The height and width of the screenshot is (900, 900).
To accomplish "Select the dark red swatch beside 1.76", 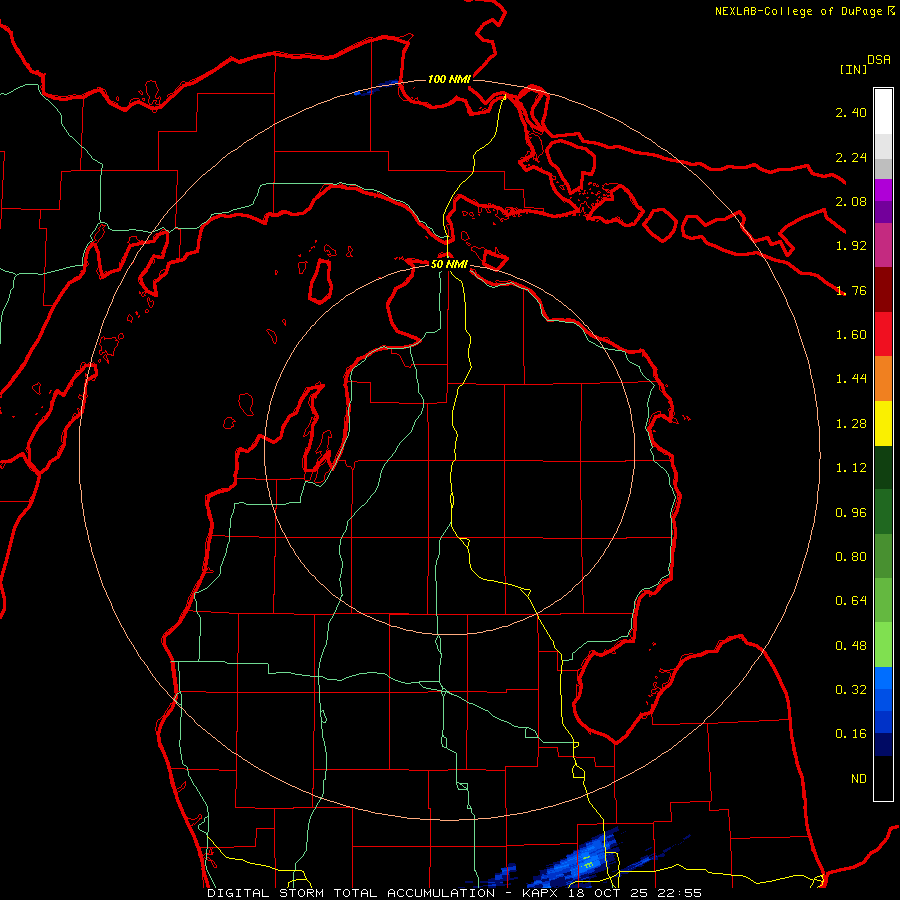I will click(883, 290).
